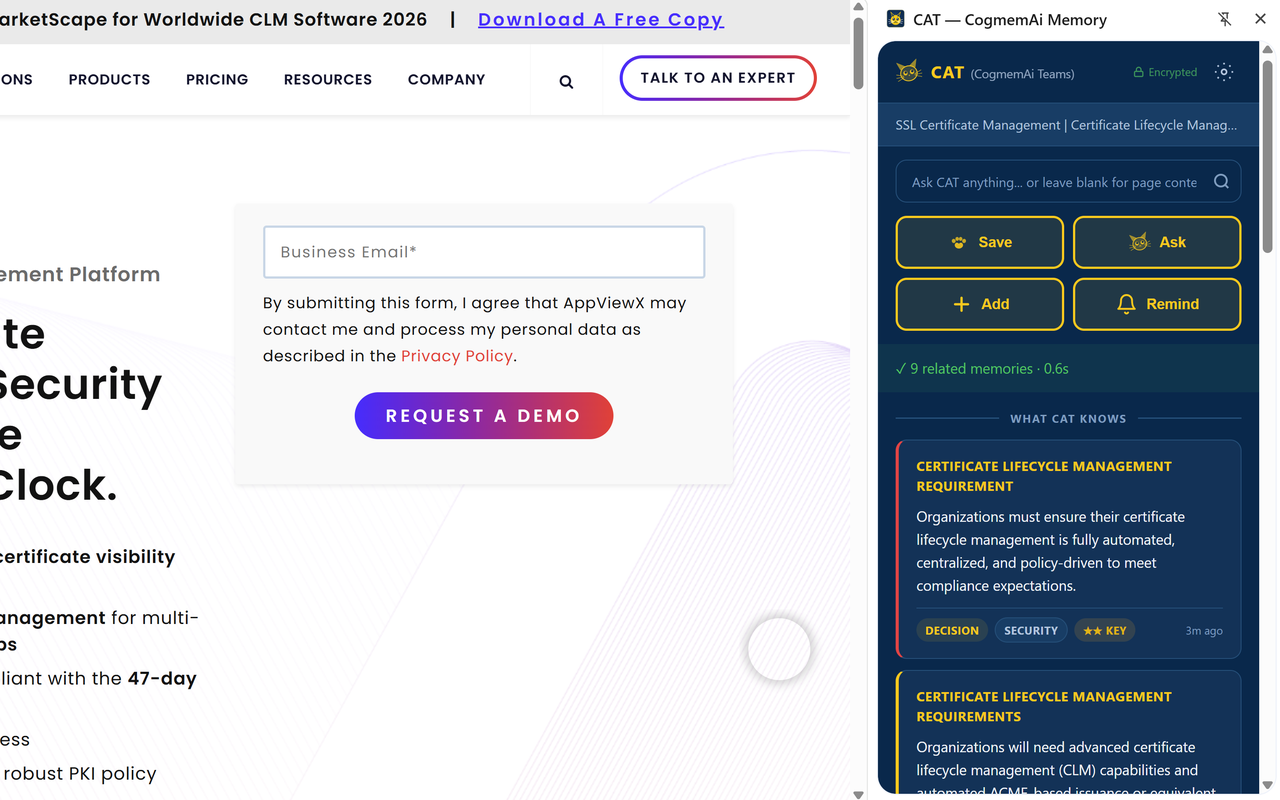
Task: Click the KEY star tag on the first memory
Action: pos(1105,630)
